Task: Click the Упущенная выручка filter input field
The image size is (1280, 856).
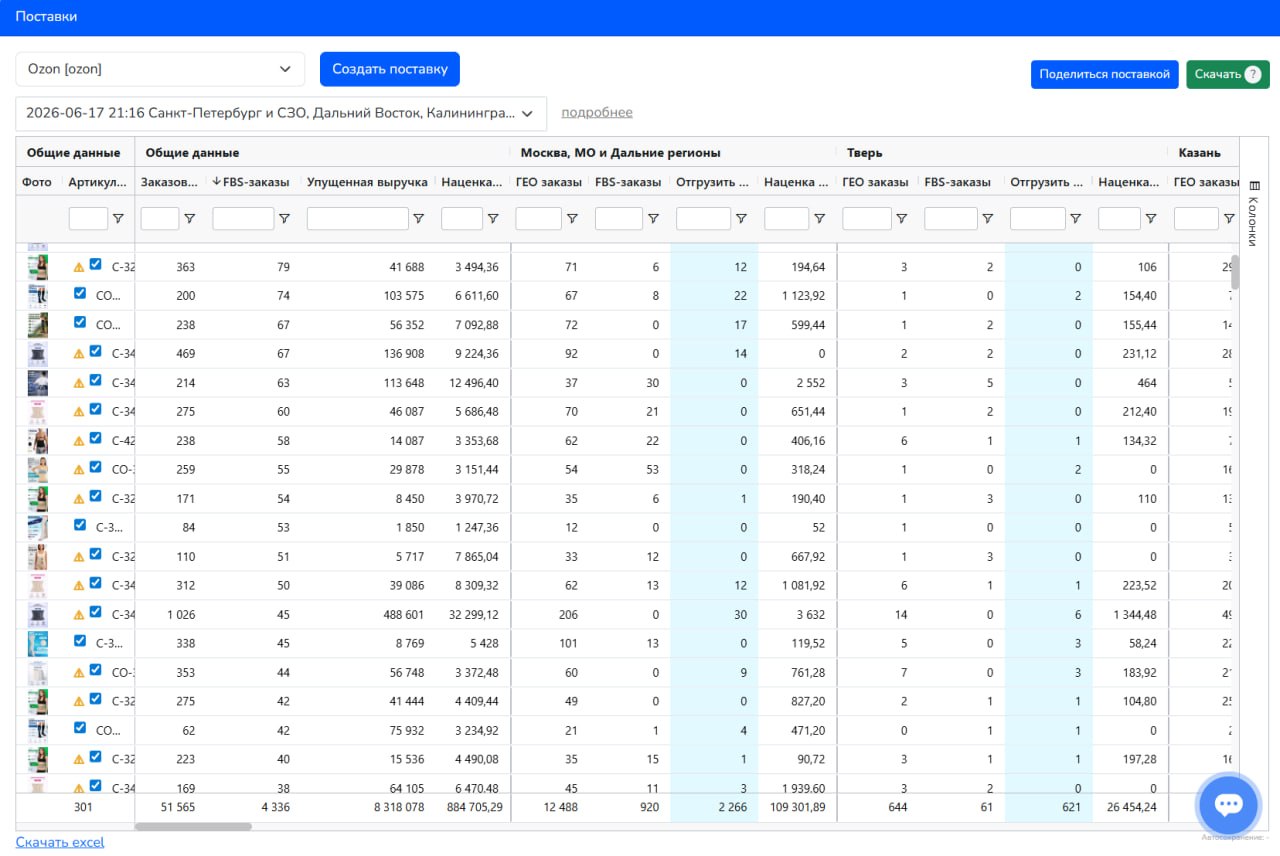Action: [x=358, y=219]
